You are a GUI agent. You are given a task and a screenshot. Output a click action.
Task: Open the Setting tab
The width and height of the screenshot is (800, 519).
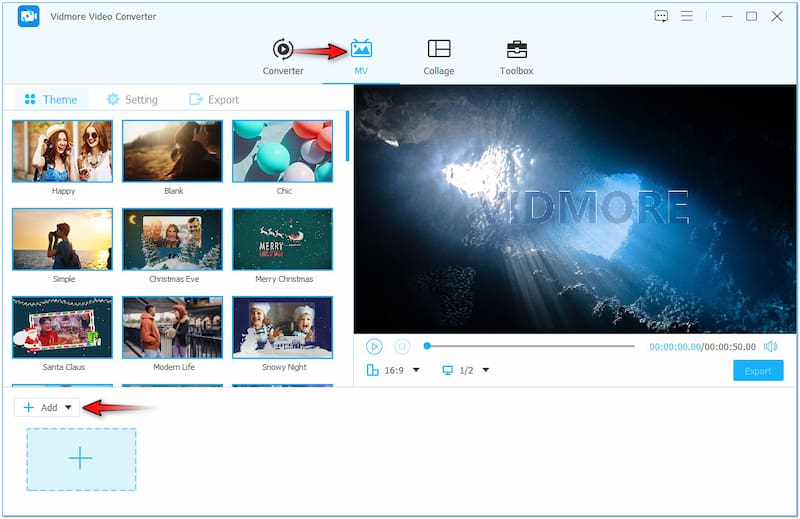pos(132,99)
